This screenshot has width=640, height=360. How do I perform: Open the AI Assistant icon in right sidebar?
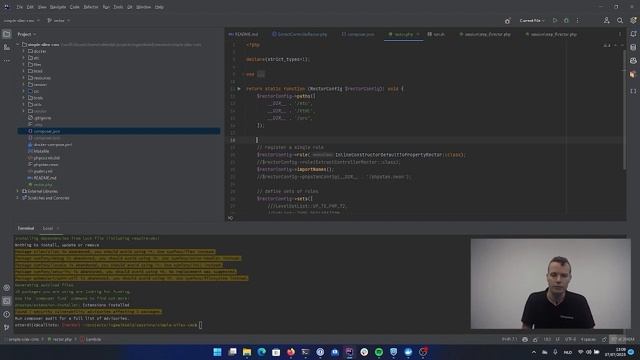point(633,61)
